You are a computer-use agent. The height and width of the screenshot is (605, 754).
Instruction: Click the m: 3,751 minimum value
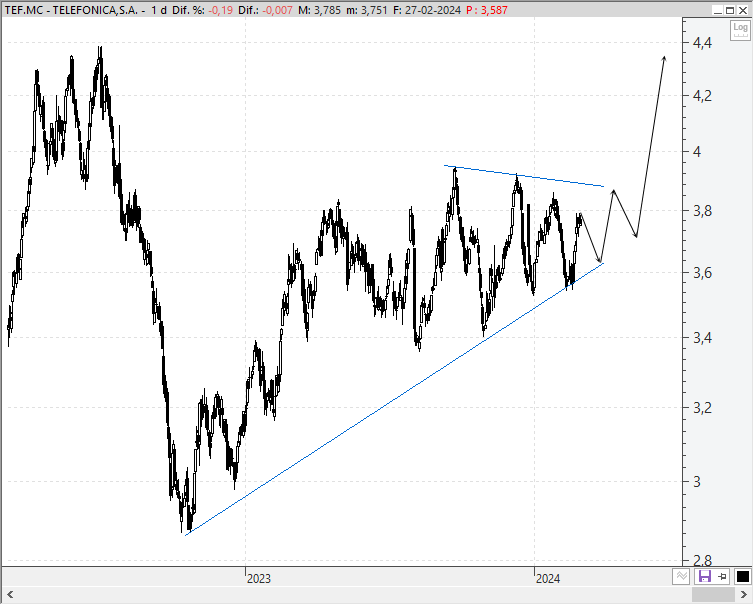click(x=367, y=10)
